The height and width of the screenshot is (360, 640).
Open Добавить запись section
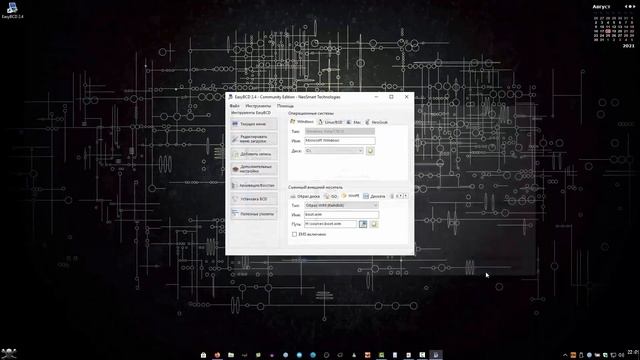coord(254,154)
